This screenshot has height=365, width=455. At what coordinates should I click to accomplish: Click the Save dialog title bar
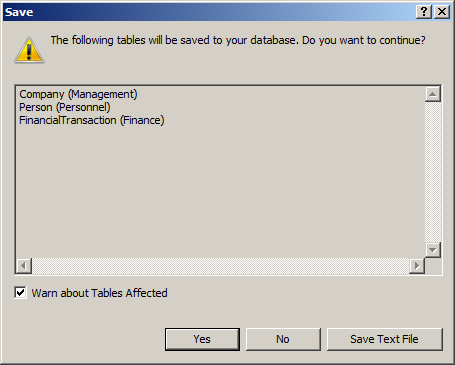209,12
